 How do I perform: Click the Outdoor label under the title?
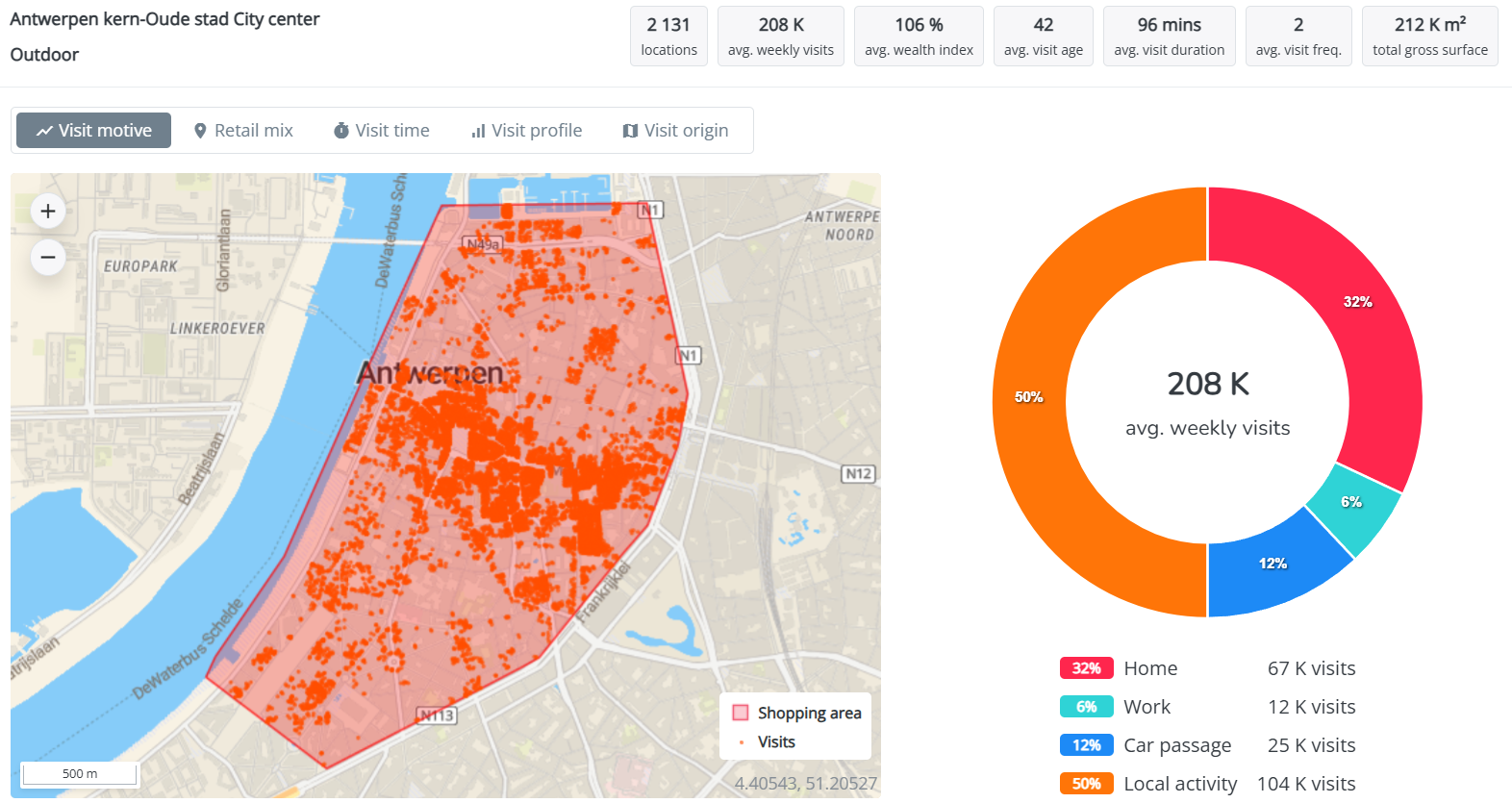pos(44,55)
